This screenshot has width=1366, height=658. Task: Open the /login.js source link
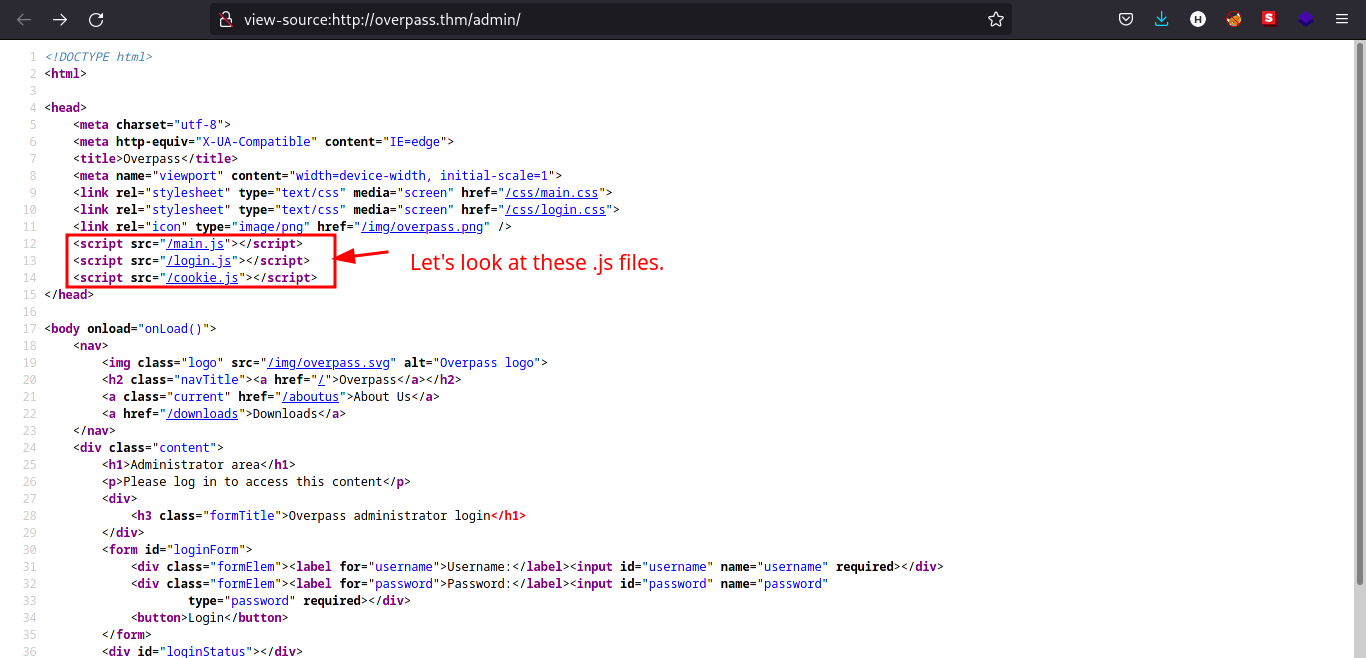pos(199,260)
